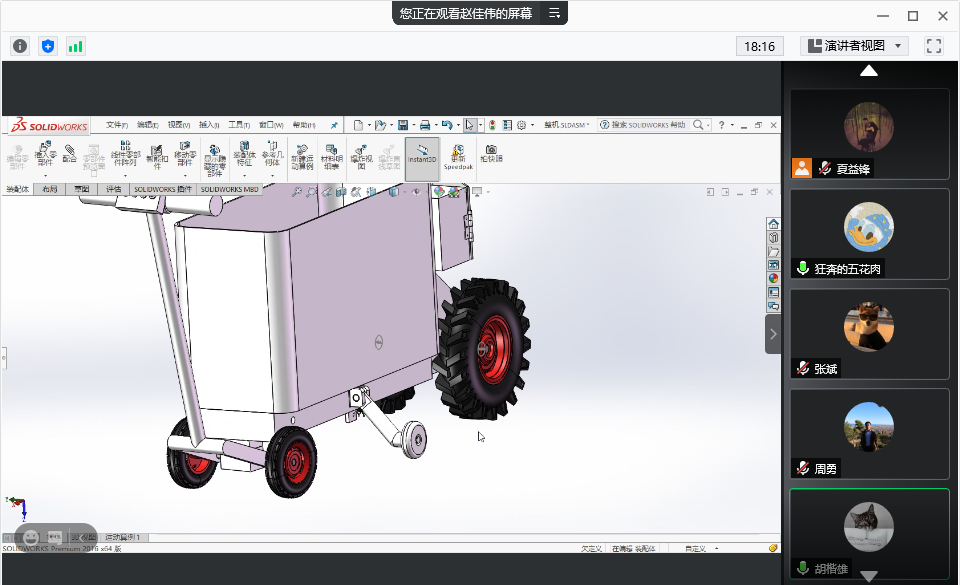Click the muted microphone icon for 周勇

[803, 469]
